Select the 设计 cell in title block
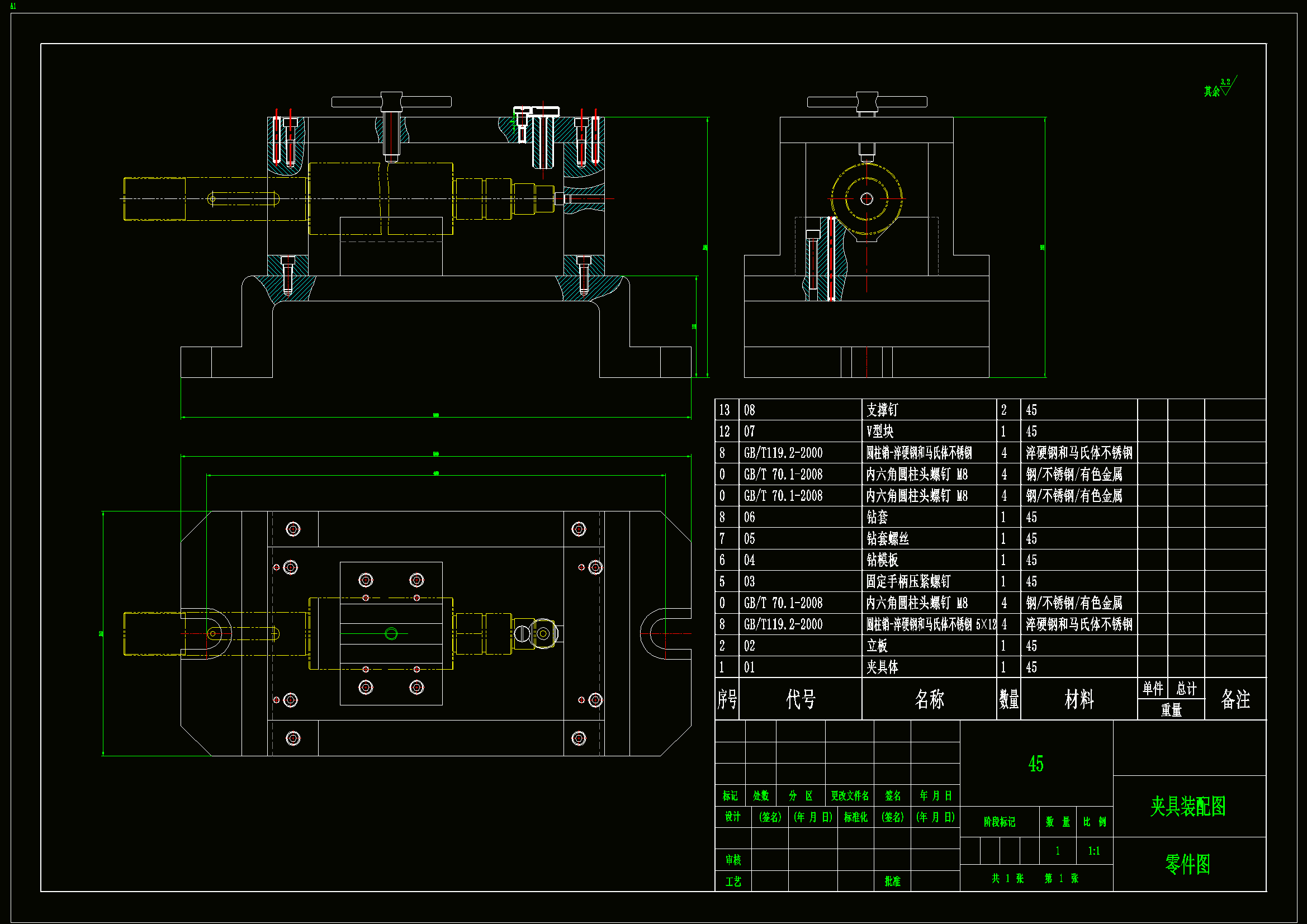This screenshot has width=1307, height=924. [x=733, y=817]
